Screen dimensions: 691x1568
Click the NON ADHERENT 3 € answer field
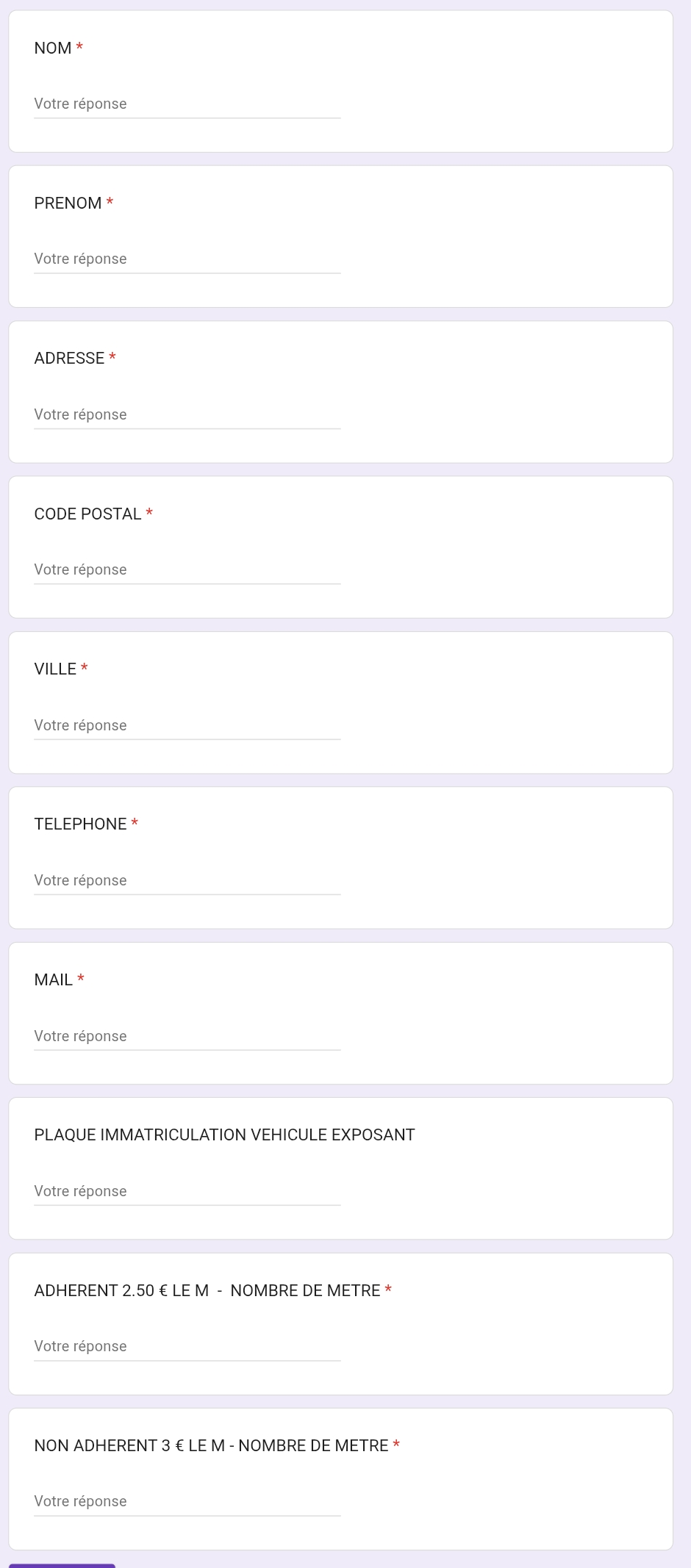pos(187,1501)
